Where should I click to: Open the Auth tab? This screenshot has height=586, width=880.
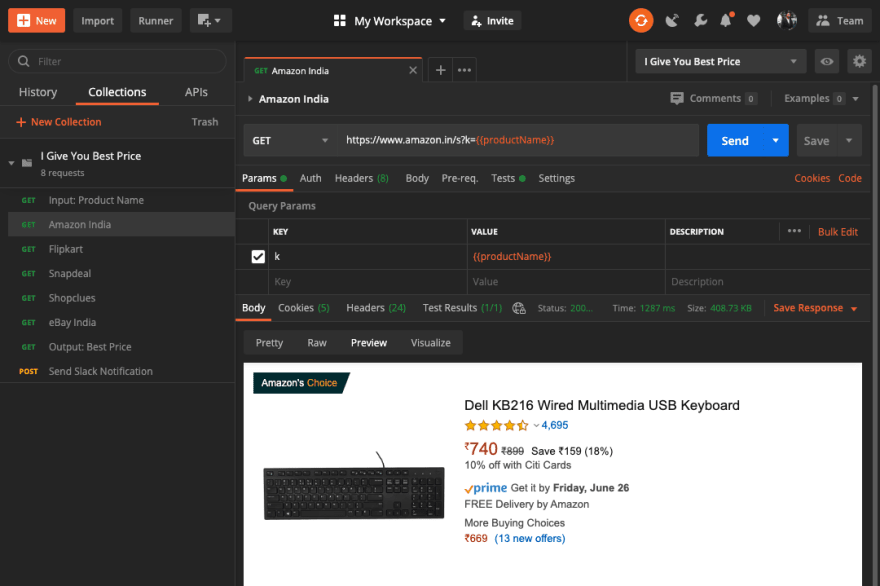[310, 178]
